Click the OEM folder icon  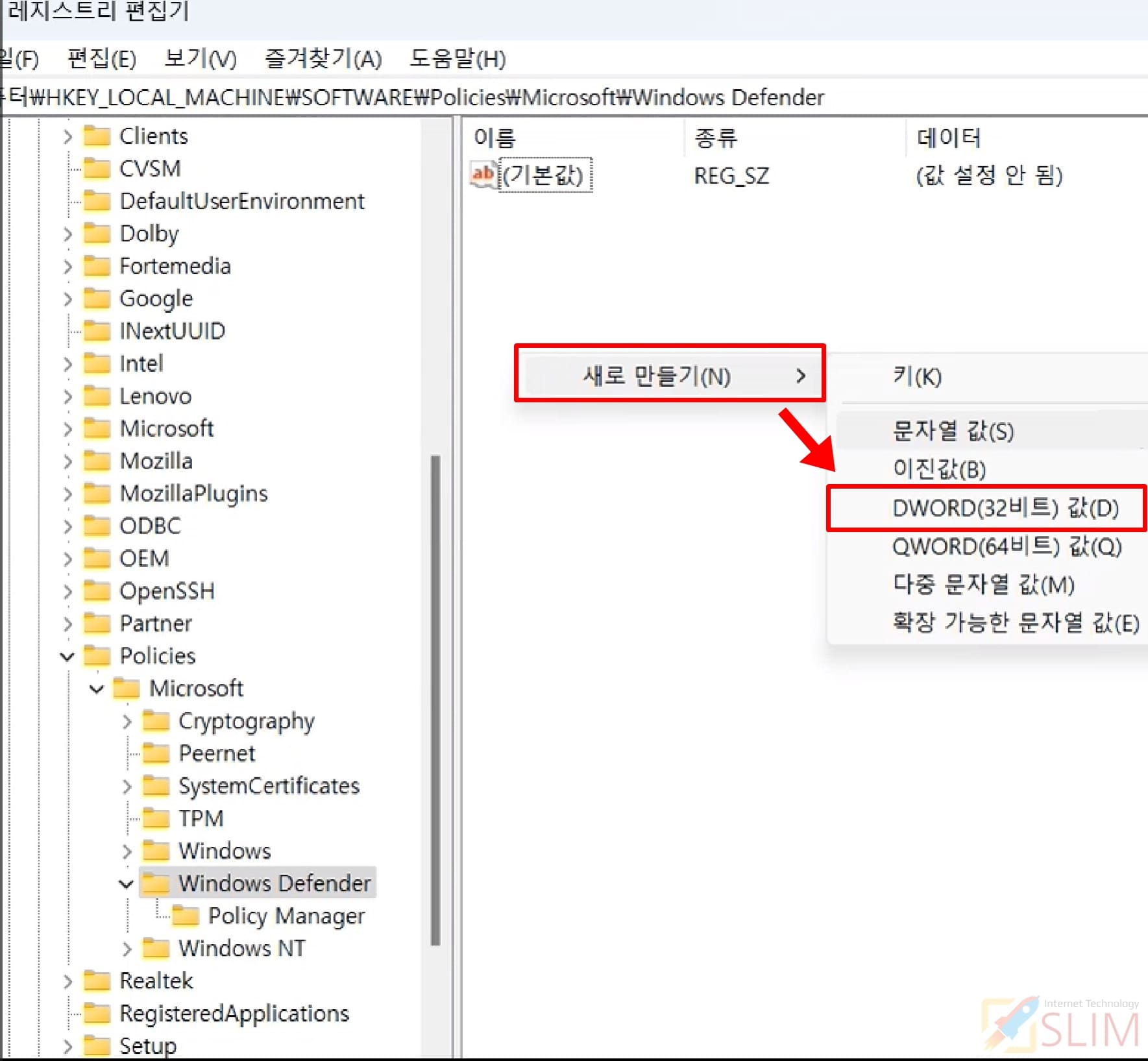(x=97, y=558)
